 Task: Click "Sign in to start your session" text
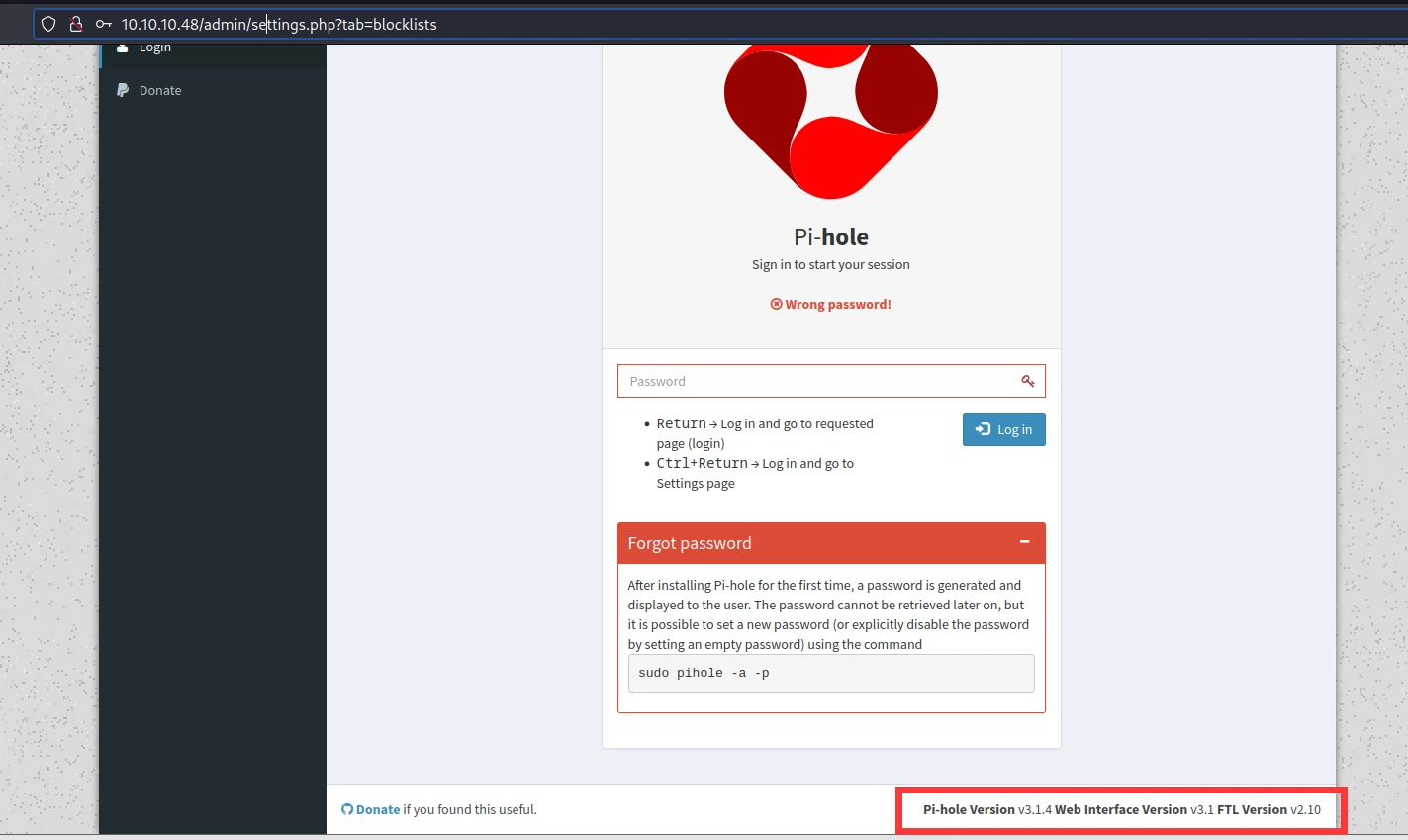point(831,264)
